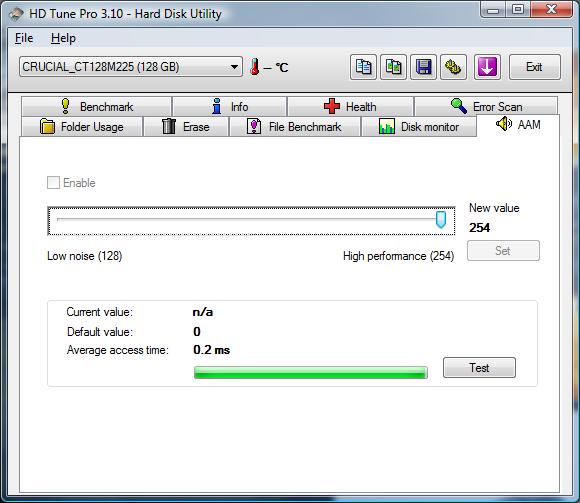Switch to the Health tab
This screenshot has width=580, height=503.
click(350, 107)
